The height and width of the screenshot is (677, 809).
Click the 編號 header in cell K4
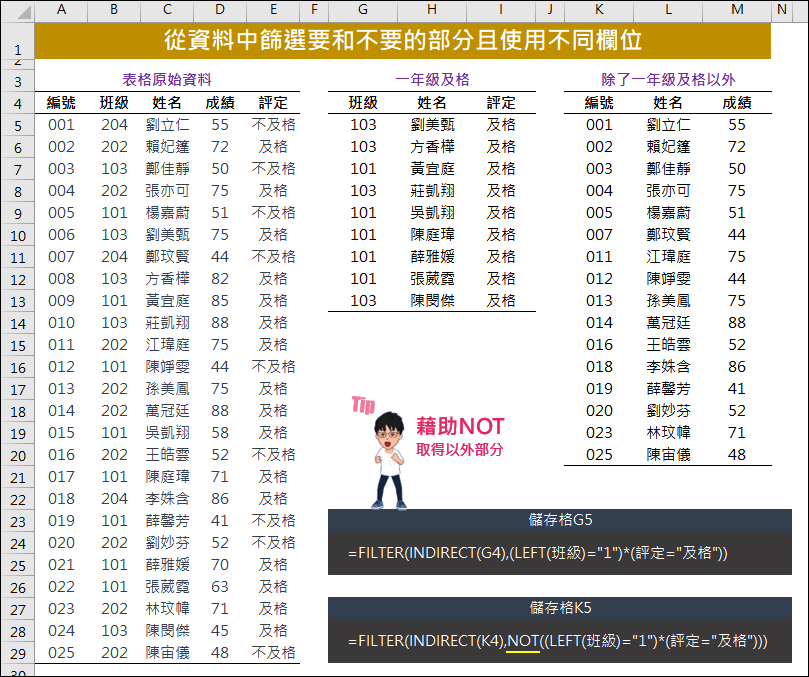[x=599, y=103]
